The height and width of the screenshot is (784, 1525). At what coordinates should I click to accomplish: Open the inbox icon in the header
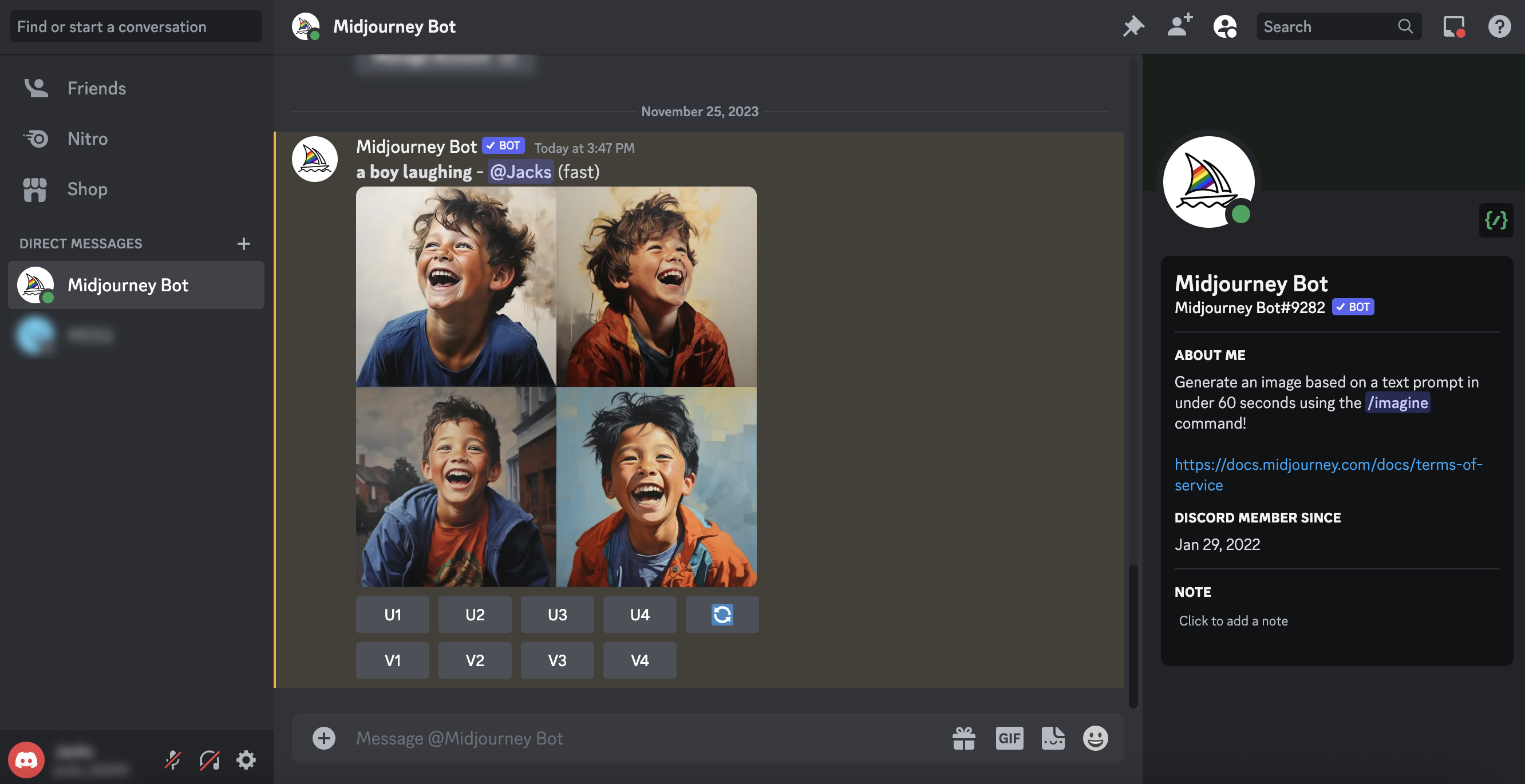coord(1453,27)
